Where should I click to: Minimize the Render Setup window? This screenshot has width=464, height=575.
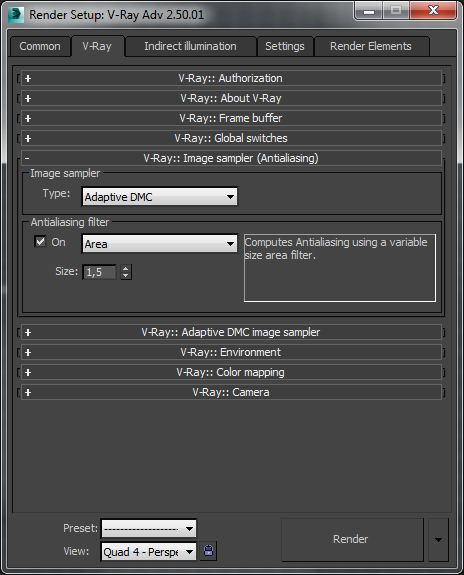pos(369,11)
